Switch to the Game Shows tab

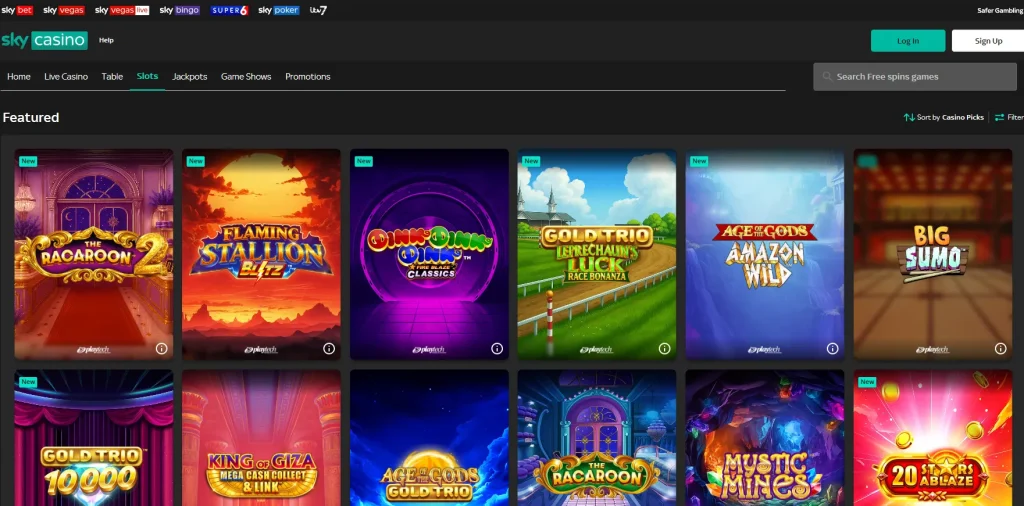tap(246, 76)
